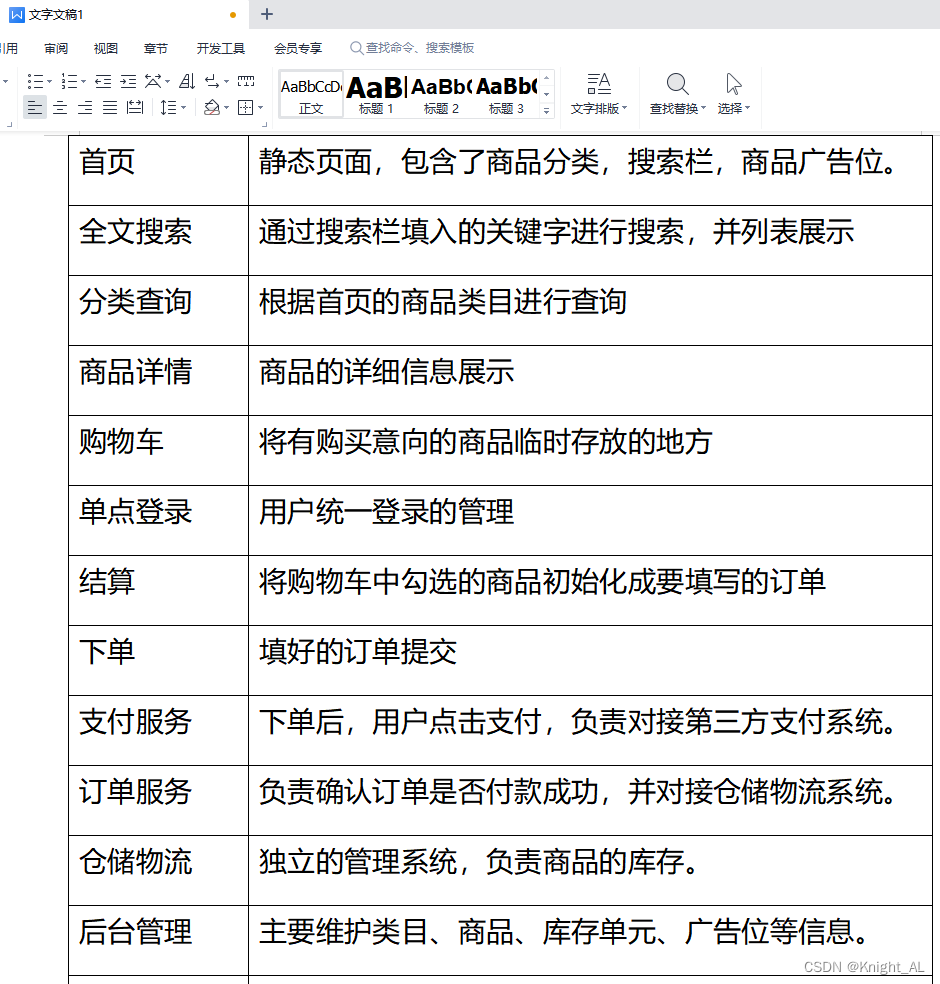Click the show paragraph marks icon
Screen dimensions: 940x984
click(212, 82)
